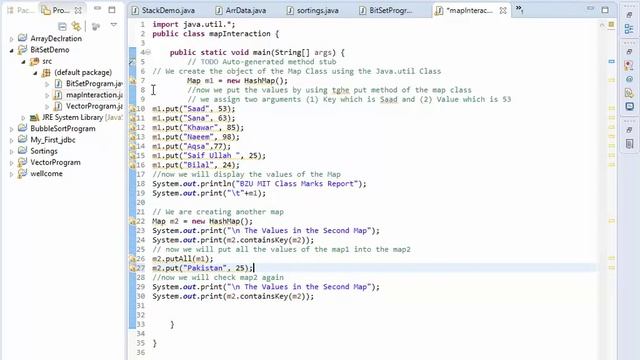Expand the mapInteraction.java file node

click(47, 96)
